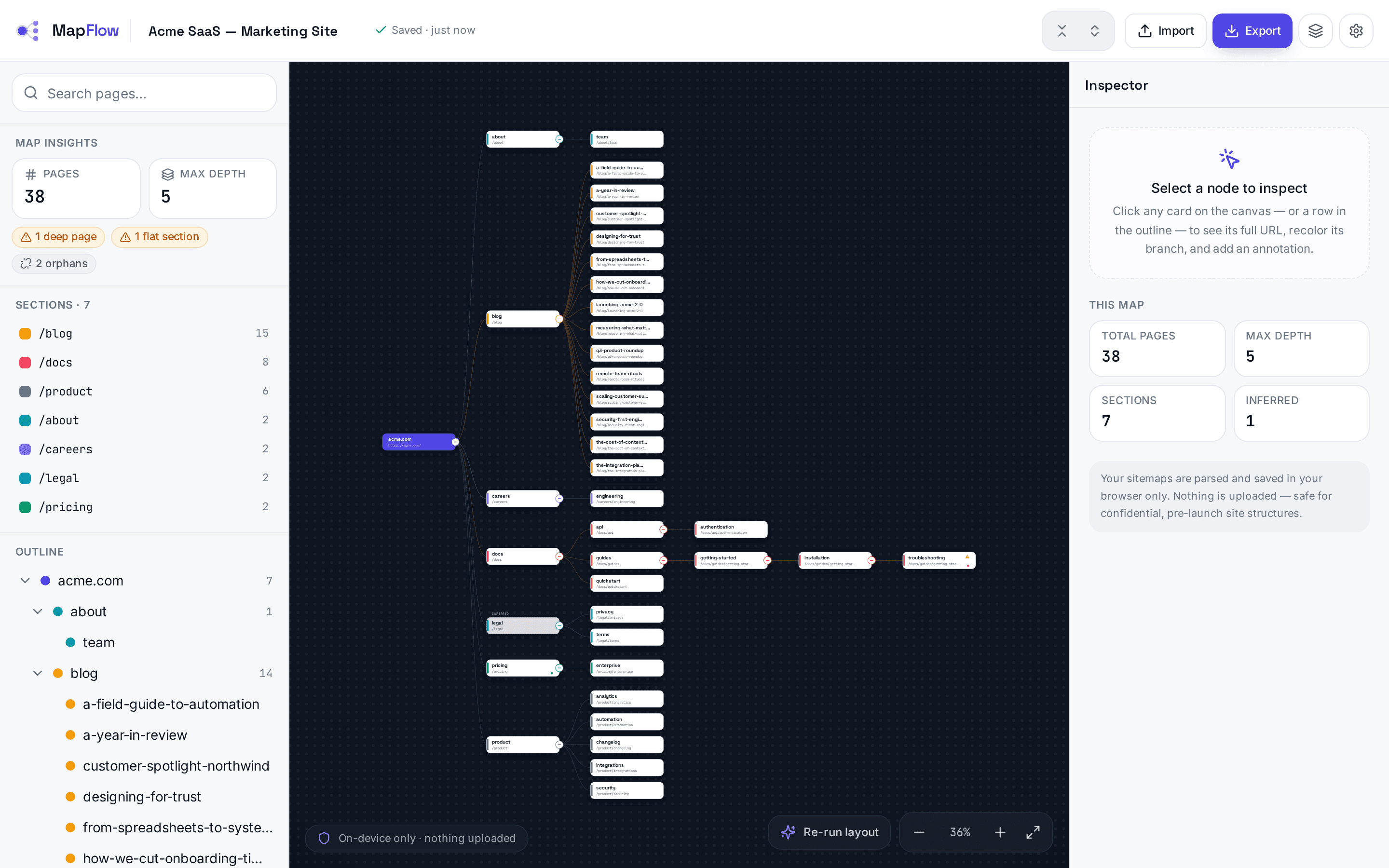Select the /product section row

(144, 391)
